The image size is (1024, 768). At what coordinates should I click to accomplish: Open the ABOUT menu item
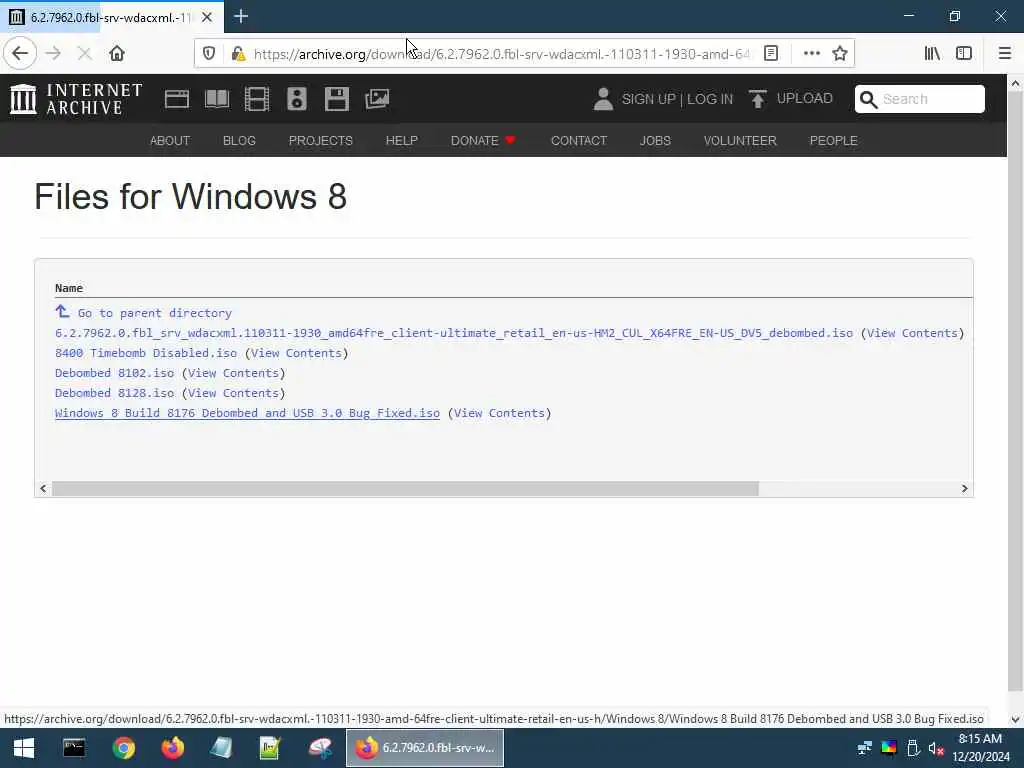170,140
